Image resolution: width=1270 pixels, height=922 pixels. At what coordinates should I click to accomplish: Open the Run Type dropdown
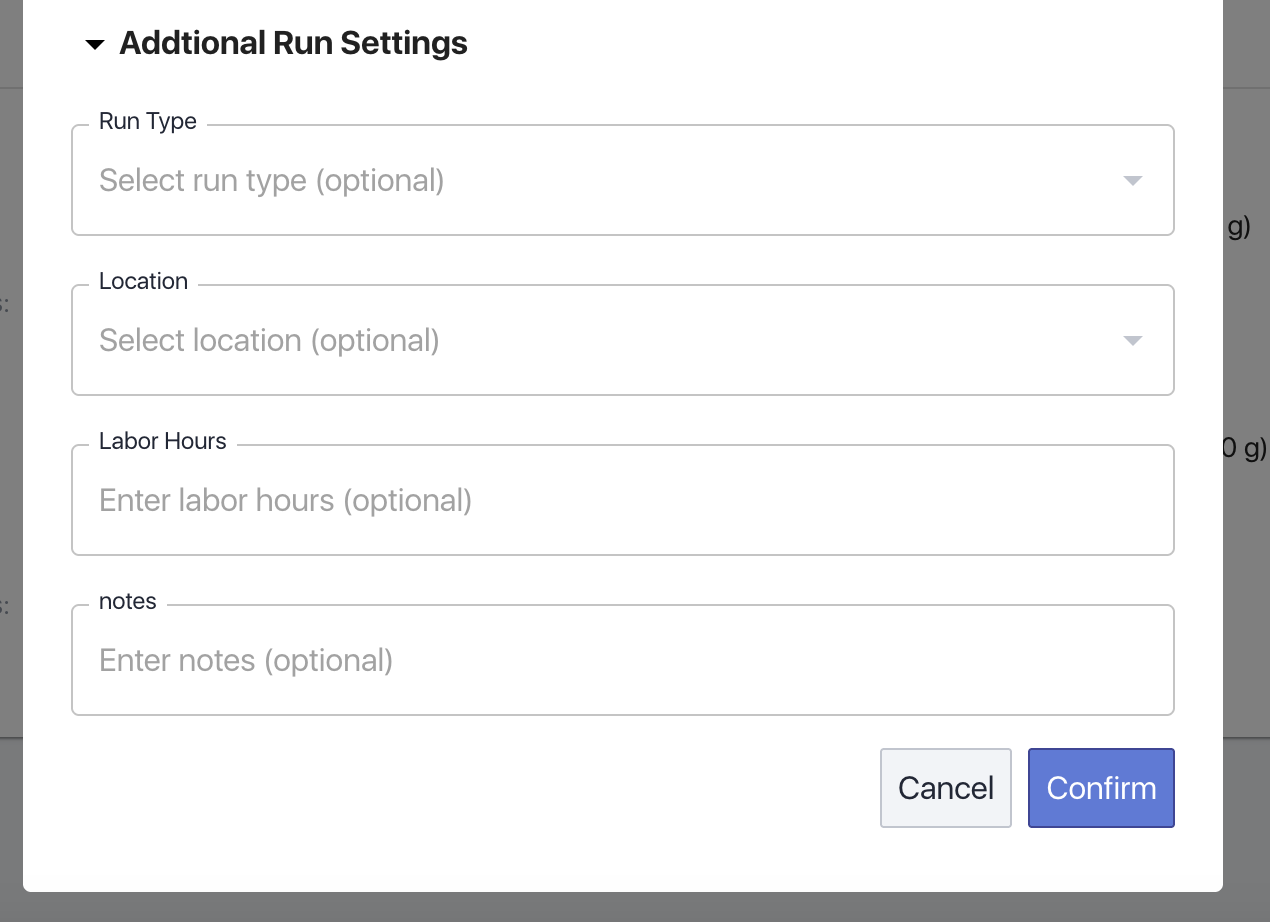click(x=622, y=180)
